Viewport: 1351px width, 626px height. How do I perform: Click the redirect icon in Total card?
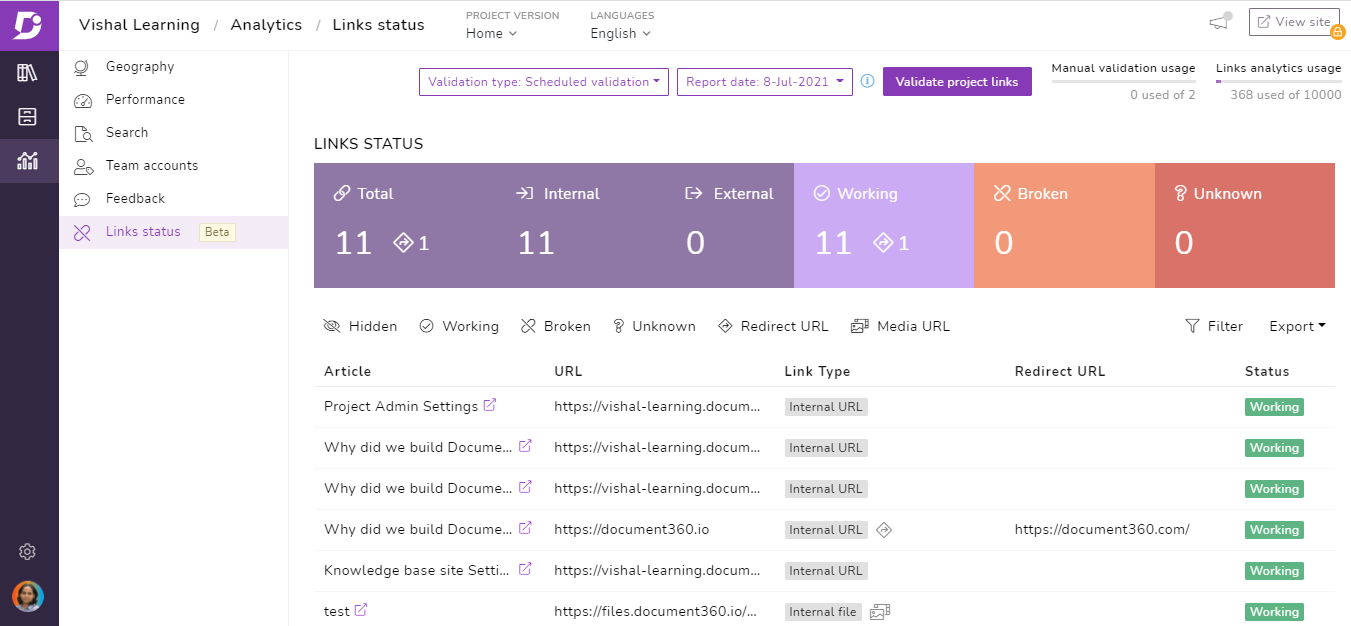pyautogui.click(x=404, y=242)
